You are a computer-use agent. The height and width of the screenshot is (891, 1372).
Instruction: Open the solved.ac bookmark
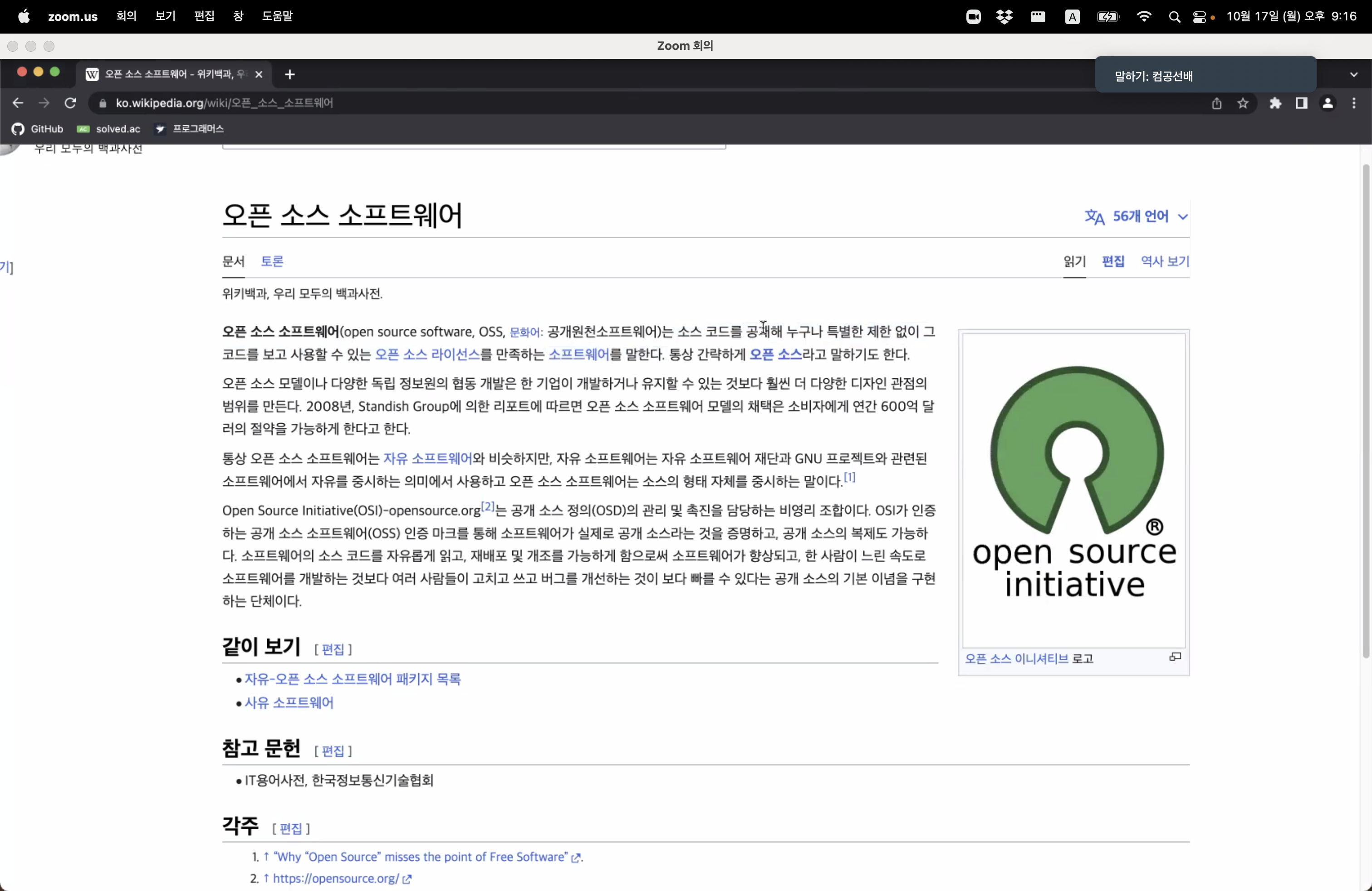click(108, 128)
